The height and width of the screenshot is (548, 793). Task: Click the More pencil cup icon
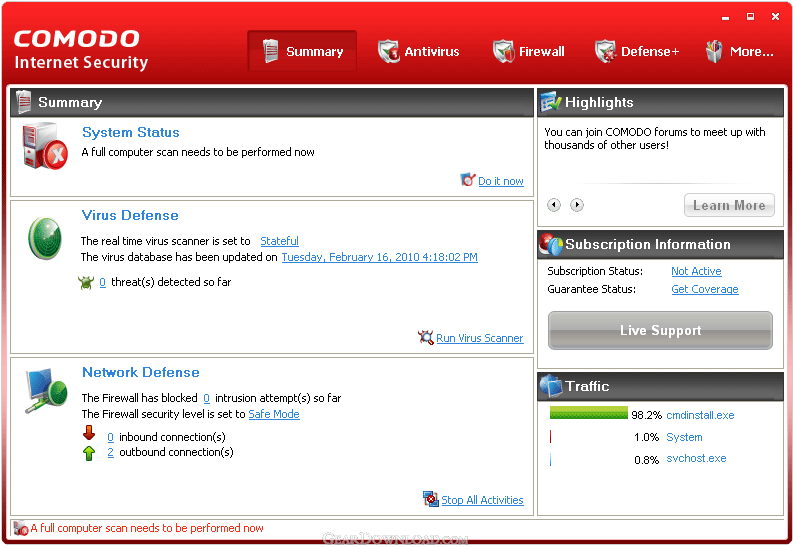pyautogui.click(x=714, y=51)
